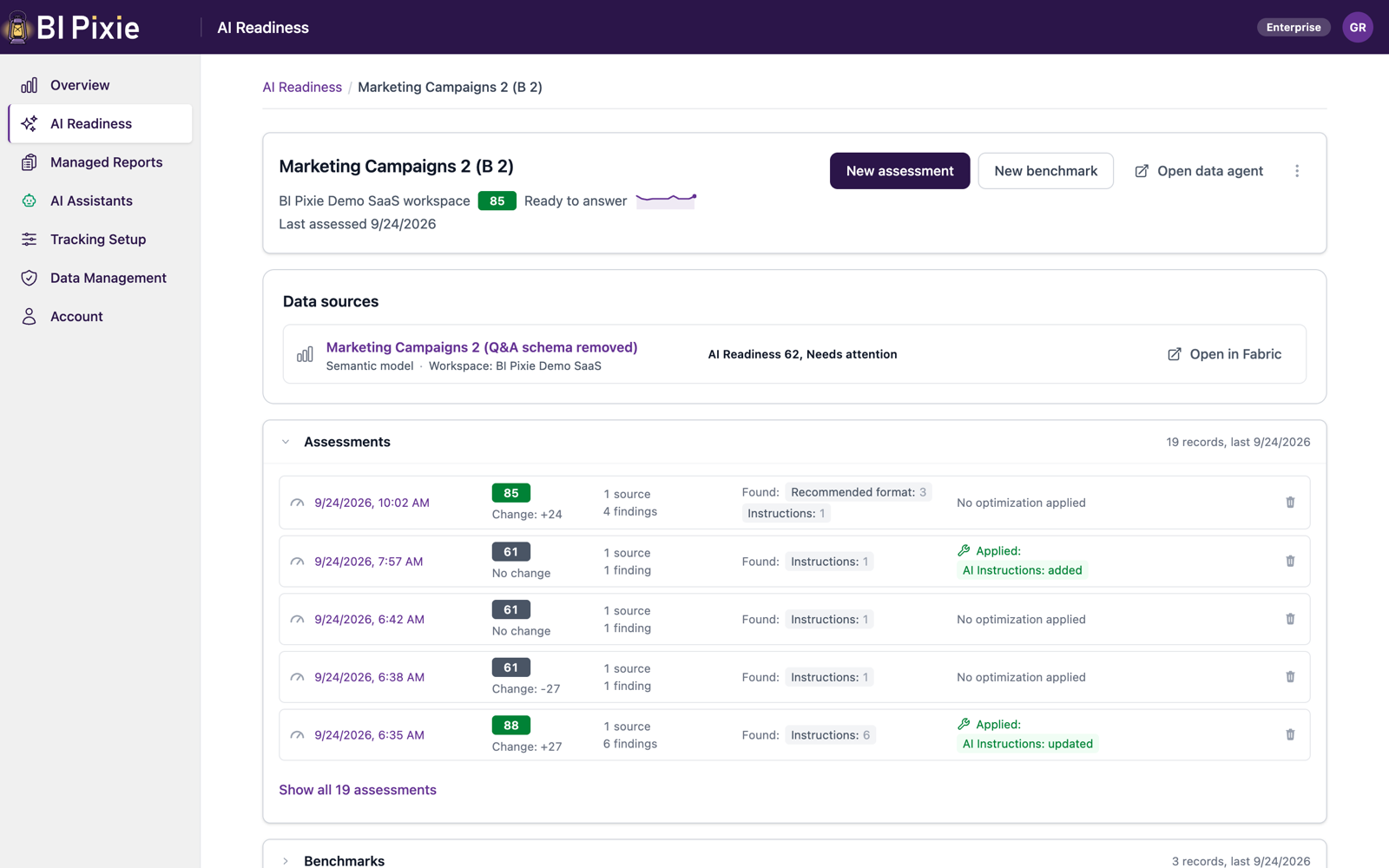Open the Account page

100,317
